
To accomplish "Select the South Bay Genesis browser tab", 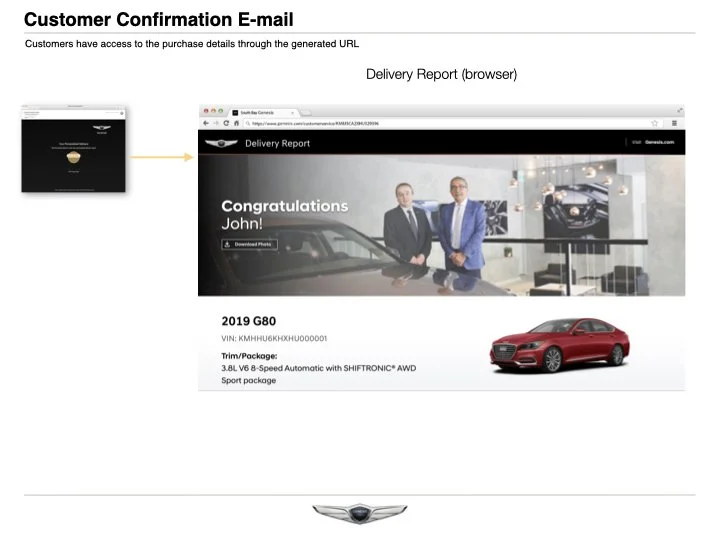I will coord(263,112).
